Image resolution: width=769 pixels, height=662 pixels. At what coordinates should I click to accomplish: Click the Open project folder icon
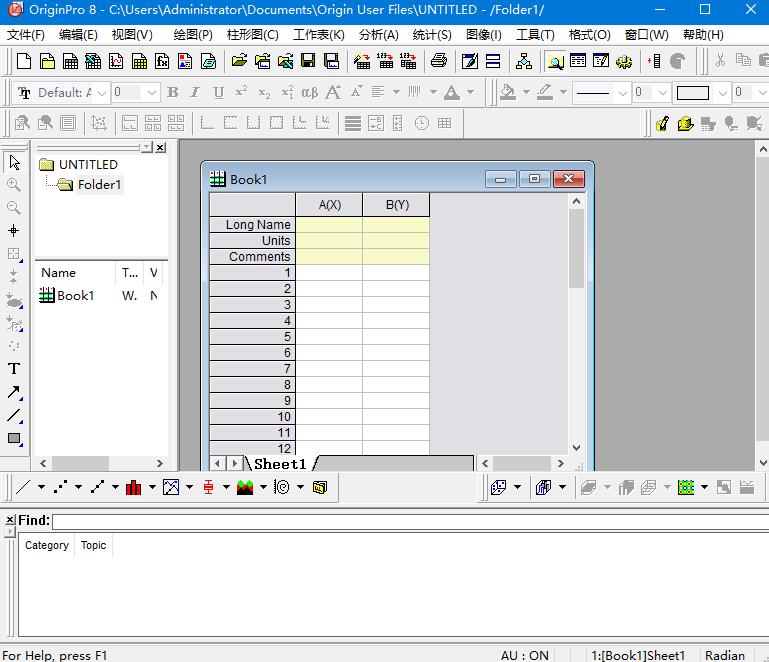(239, 61)
